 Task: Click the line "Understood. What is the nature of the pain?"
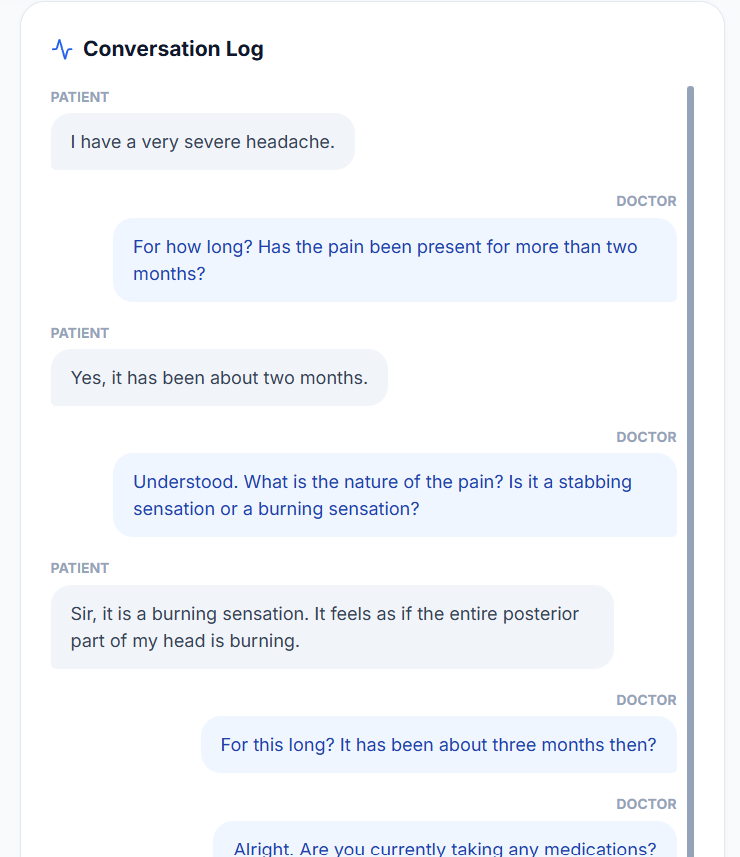382,482
